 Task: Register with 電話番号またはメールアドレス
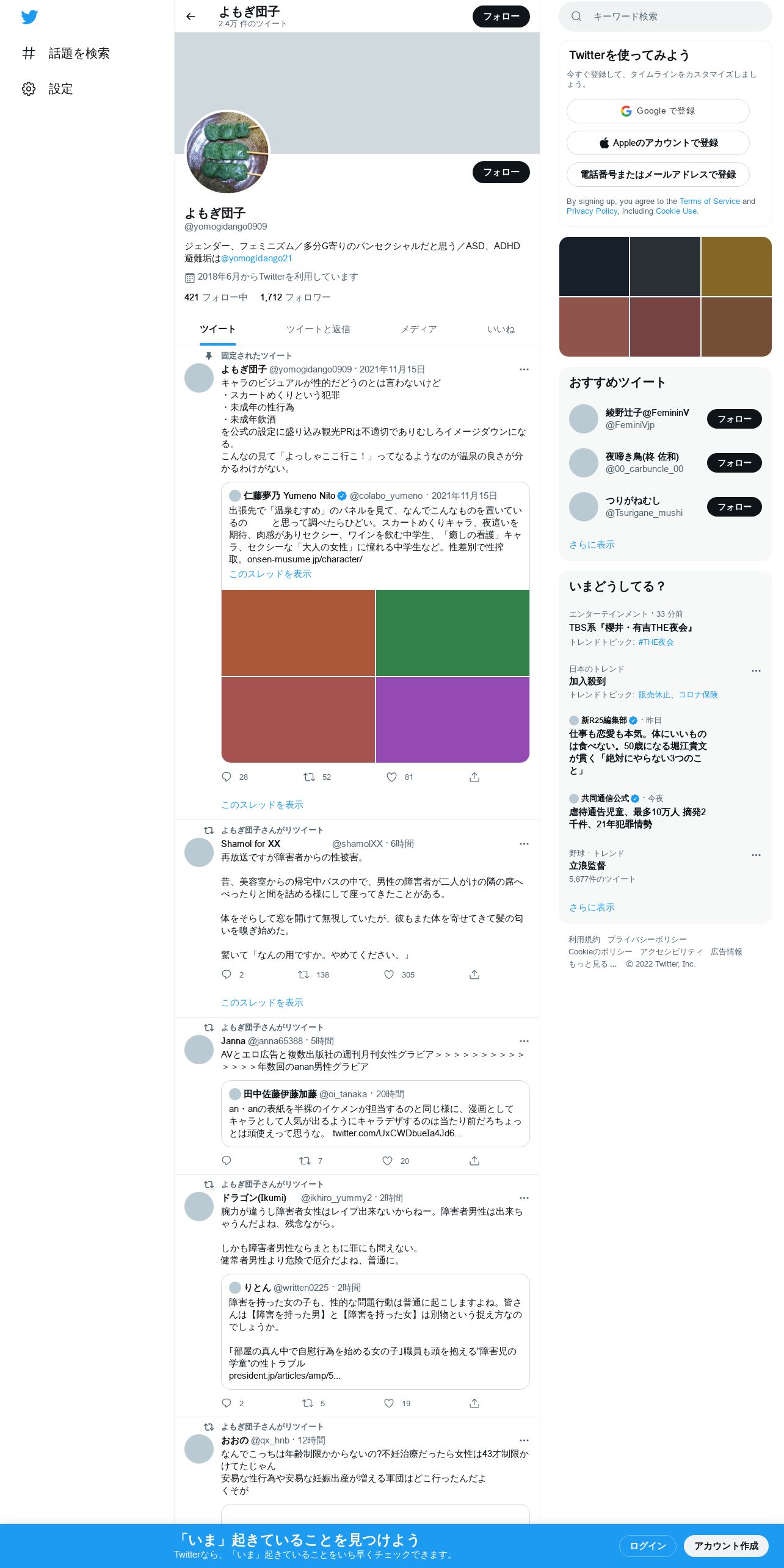coord(658,175)
